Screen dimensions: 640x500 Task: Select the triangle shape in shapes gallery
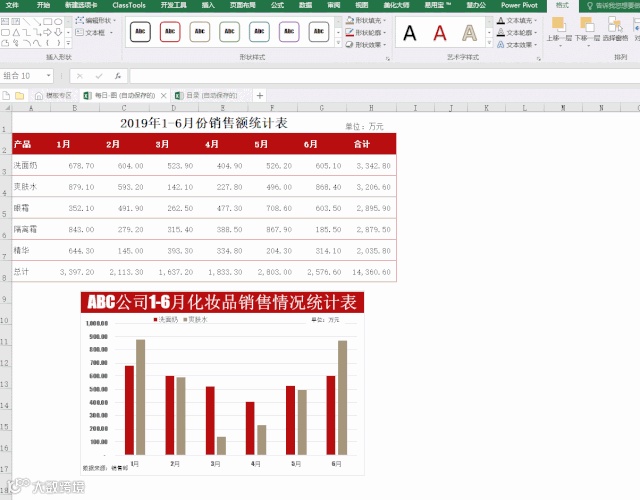click(16, 32)
